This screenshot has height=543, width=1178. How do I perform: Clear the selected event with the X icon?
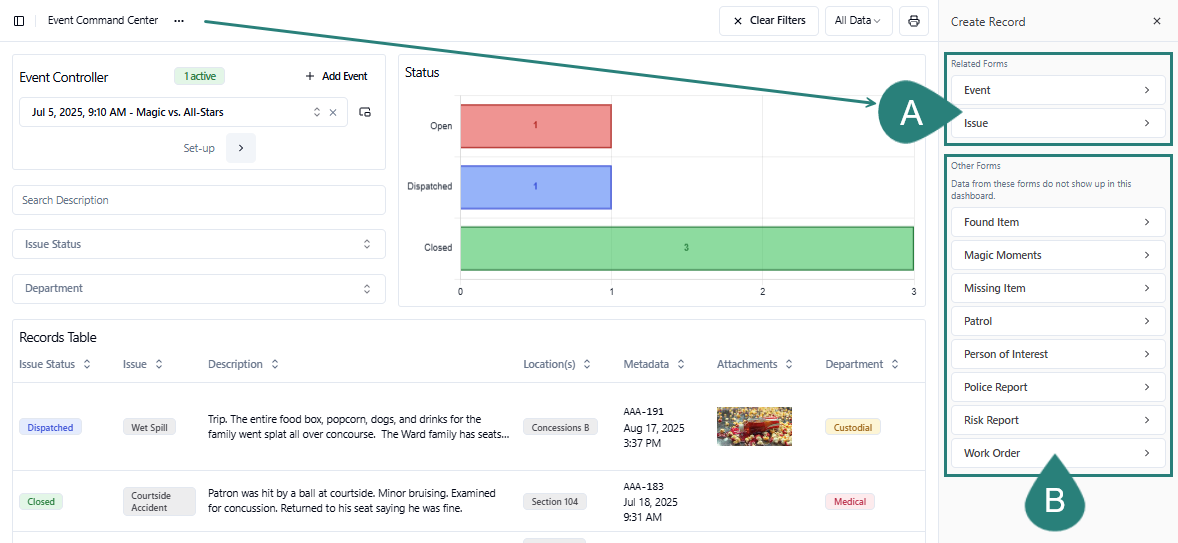point(333,112)
